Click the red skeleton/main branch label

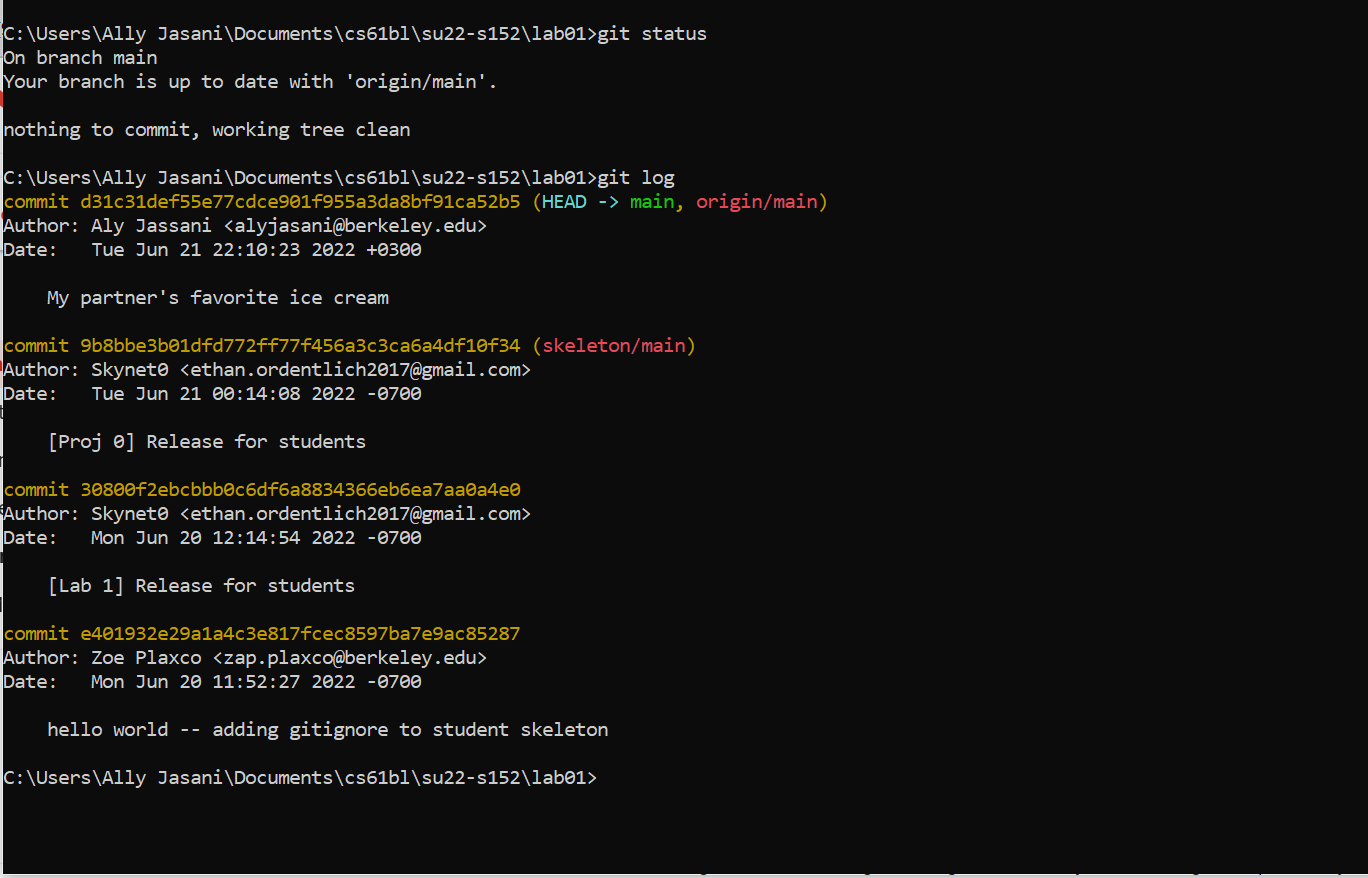pyautogui.click(x=613, y=346)
